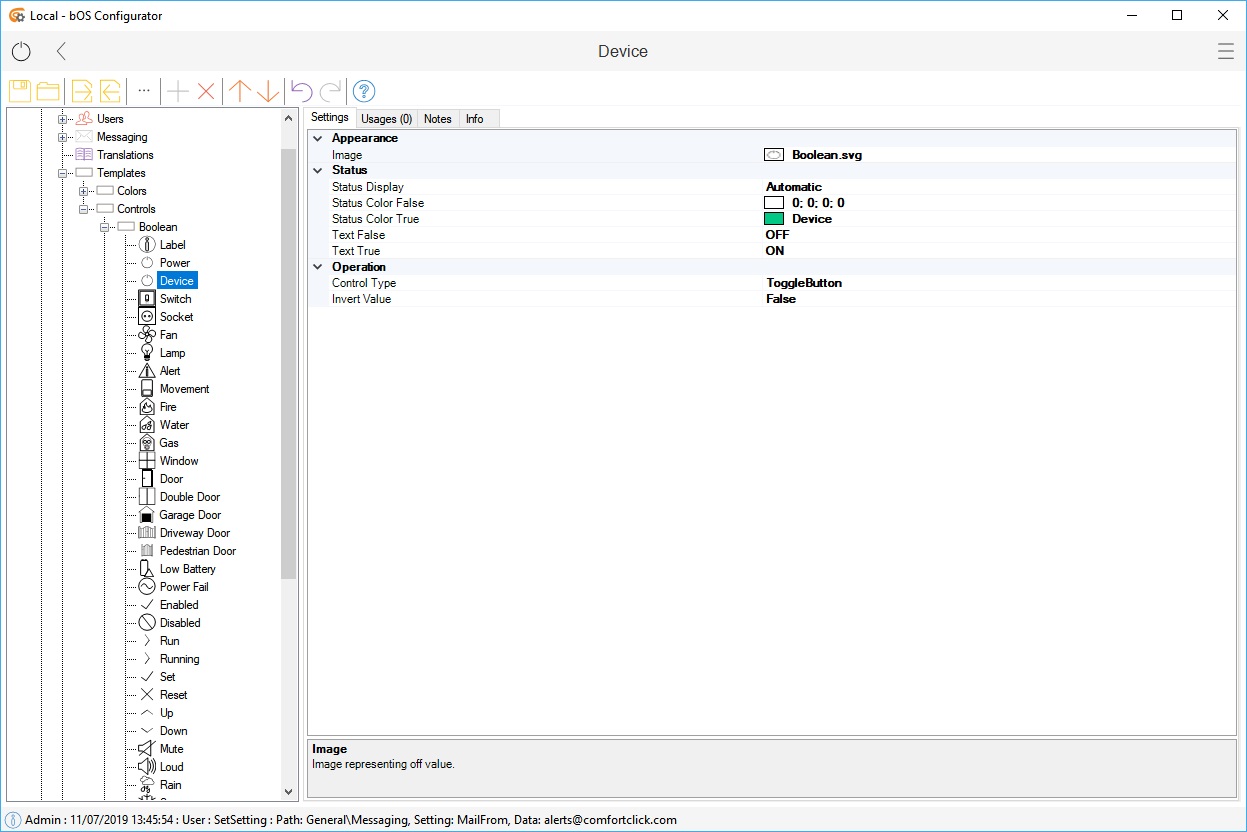Select the Socket template item
This screenshot has height=832, width=1247.
coord(176,317)
